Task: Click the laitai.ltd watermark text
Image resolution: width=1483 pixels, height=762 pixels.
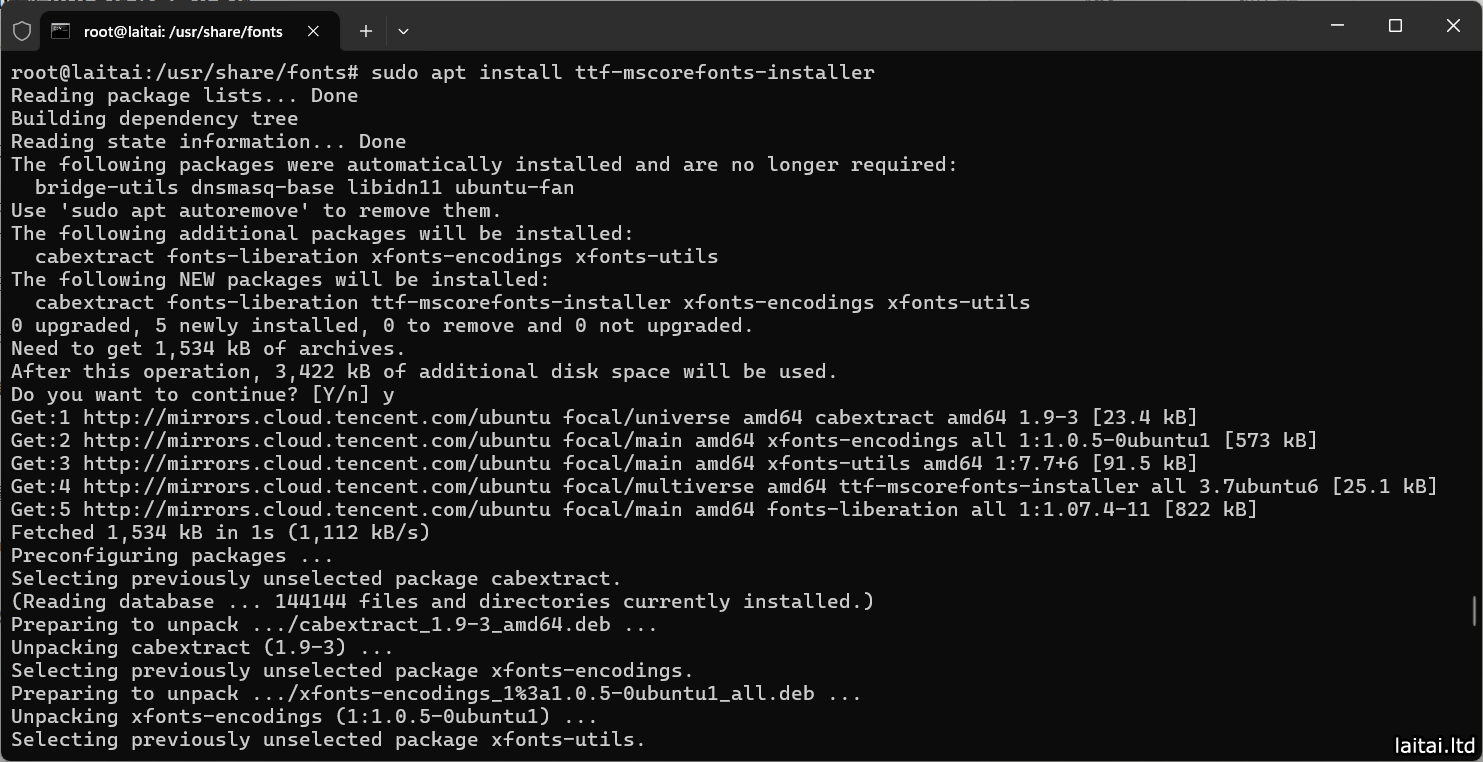Action: point(1434,745)
